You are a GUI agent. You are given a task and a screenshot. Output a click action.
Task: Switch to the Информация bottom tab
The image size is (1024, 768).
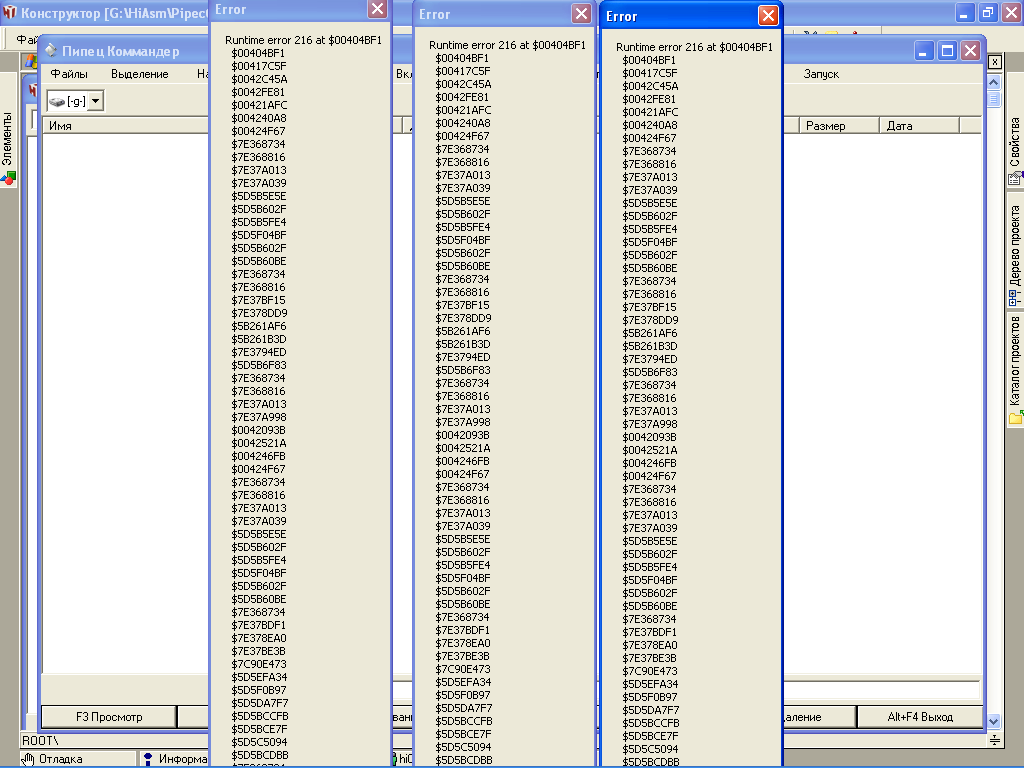[x=175, y=759]
